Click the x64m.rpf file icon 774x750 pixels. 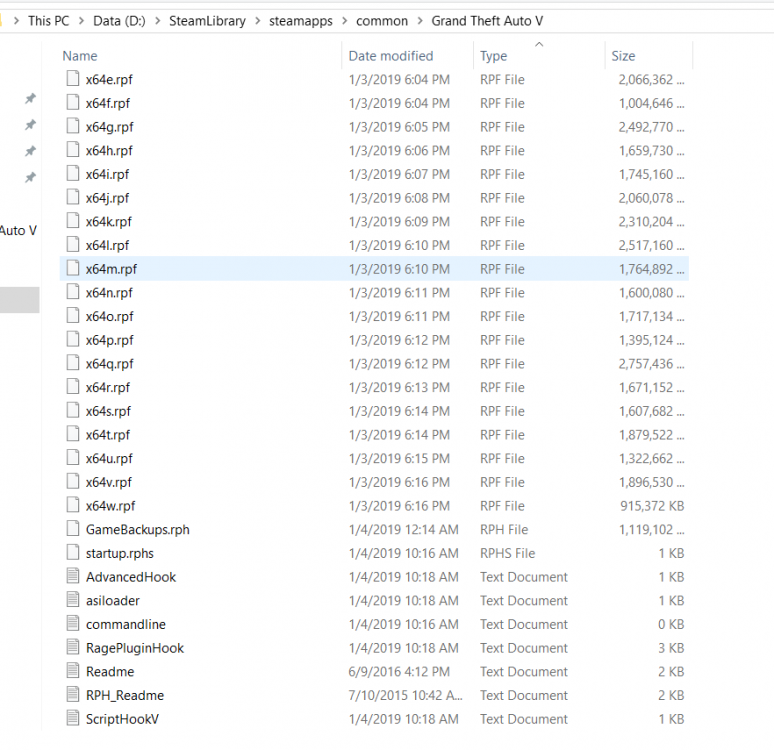click(73, 269)
